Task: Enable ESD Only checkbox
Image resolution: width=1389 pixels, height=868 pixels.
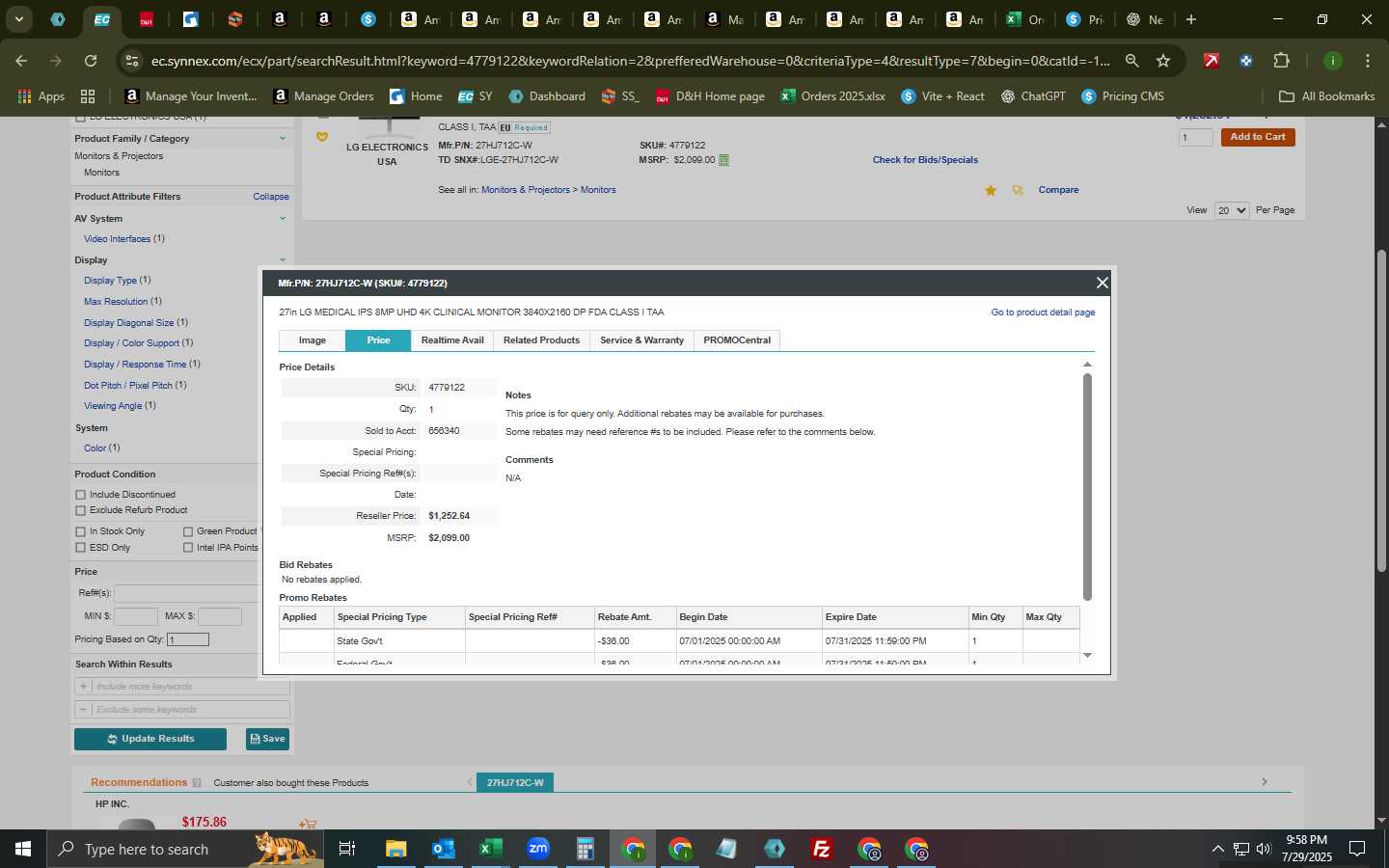Action: coord(81,548)
